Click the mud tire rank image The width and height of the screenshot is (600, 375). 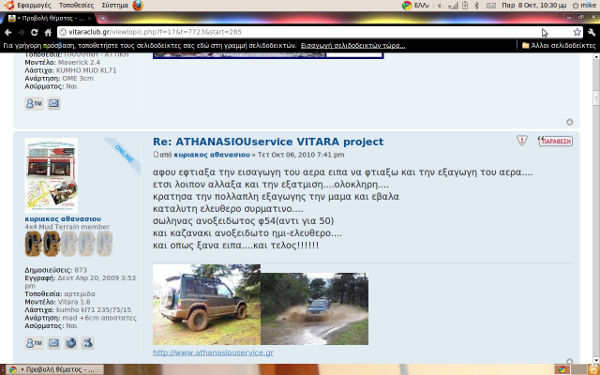pos(69,244)
